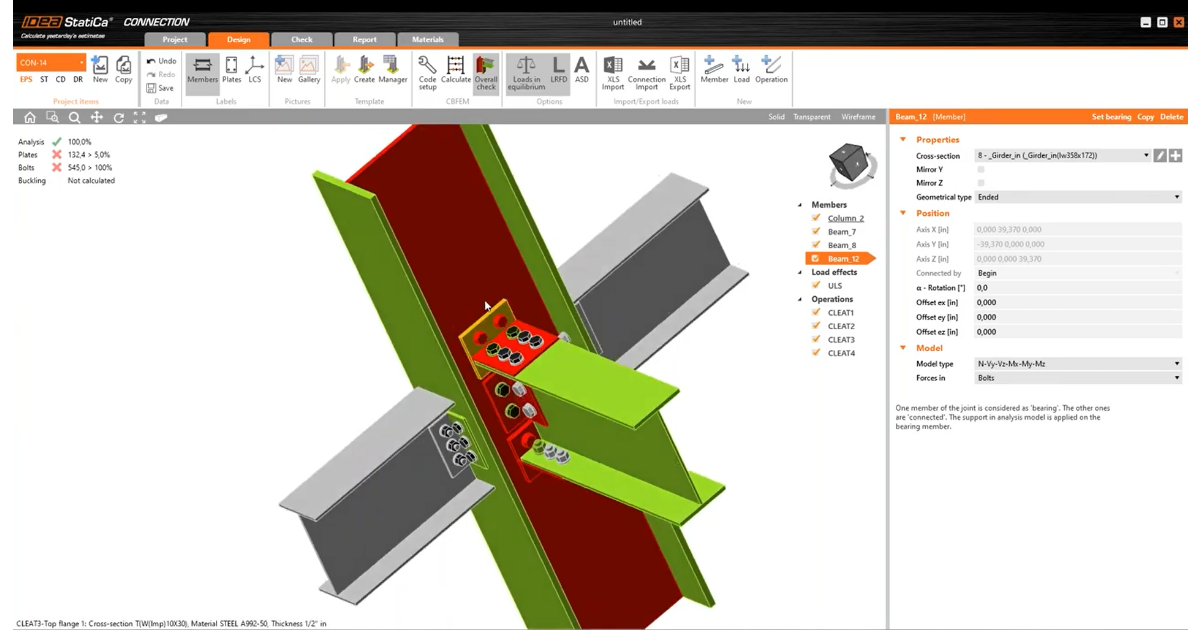
Task: Click the rotate view icon
Action: click(x=118, y=117)
